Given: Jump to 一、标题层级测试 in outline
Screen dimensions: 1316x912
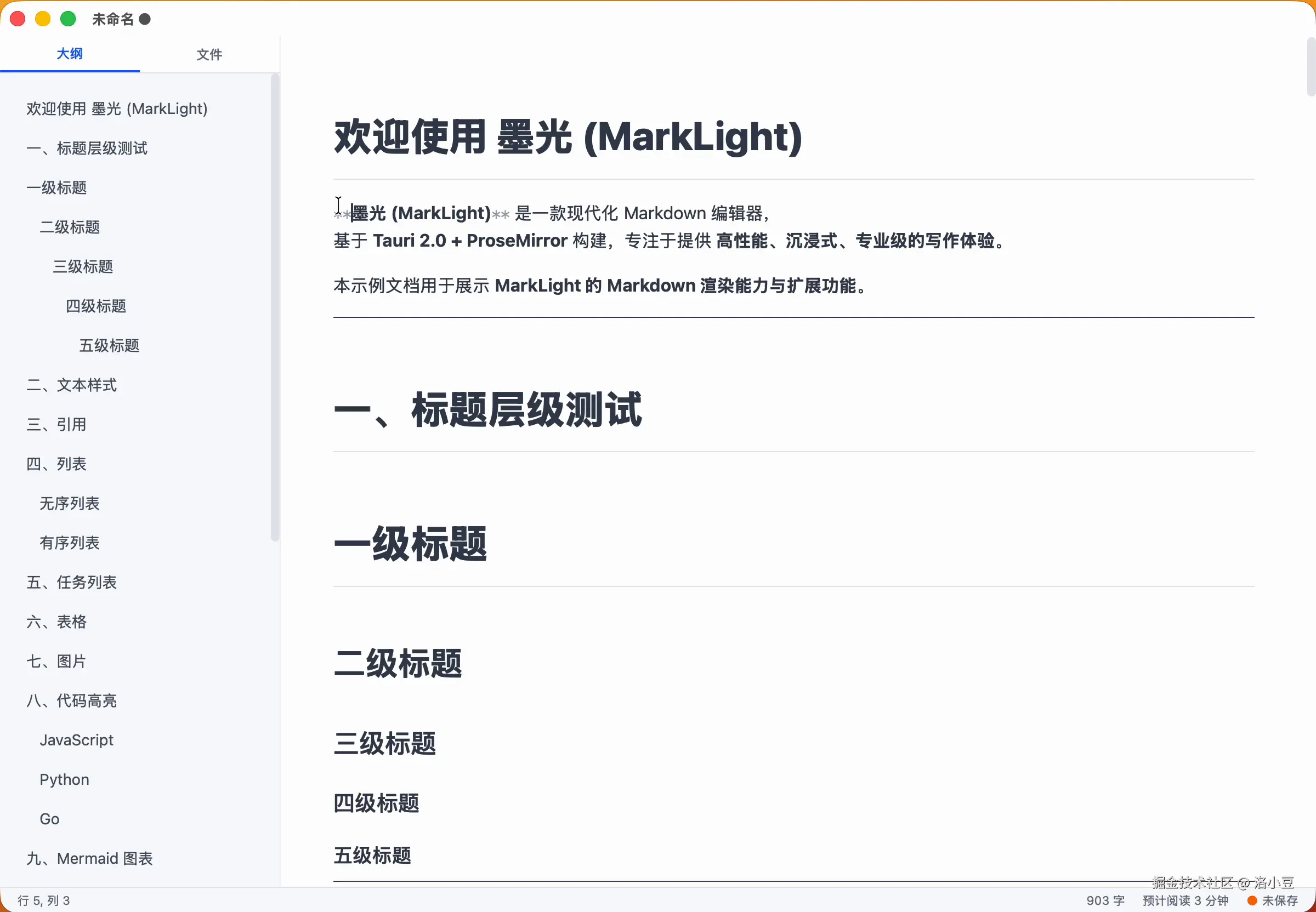Looking at the screenshot, I should [x=87, y=149].
